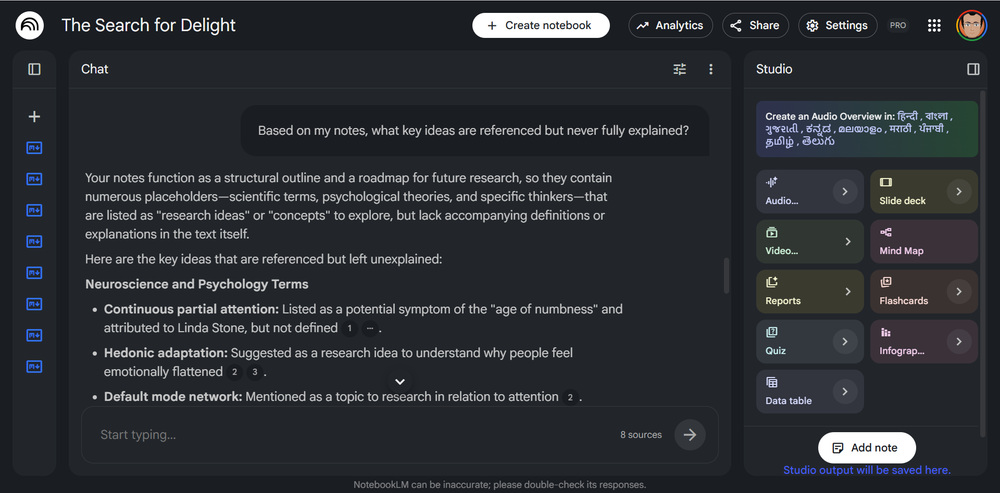Expand Quiz options arrow
The width and height of the screenshot is (1000, 493).
coord(845,342)
